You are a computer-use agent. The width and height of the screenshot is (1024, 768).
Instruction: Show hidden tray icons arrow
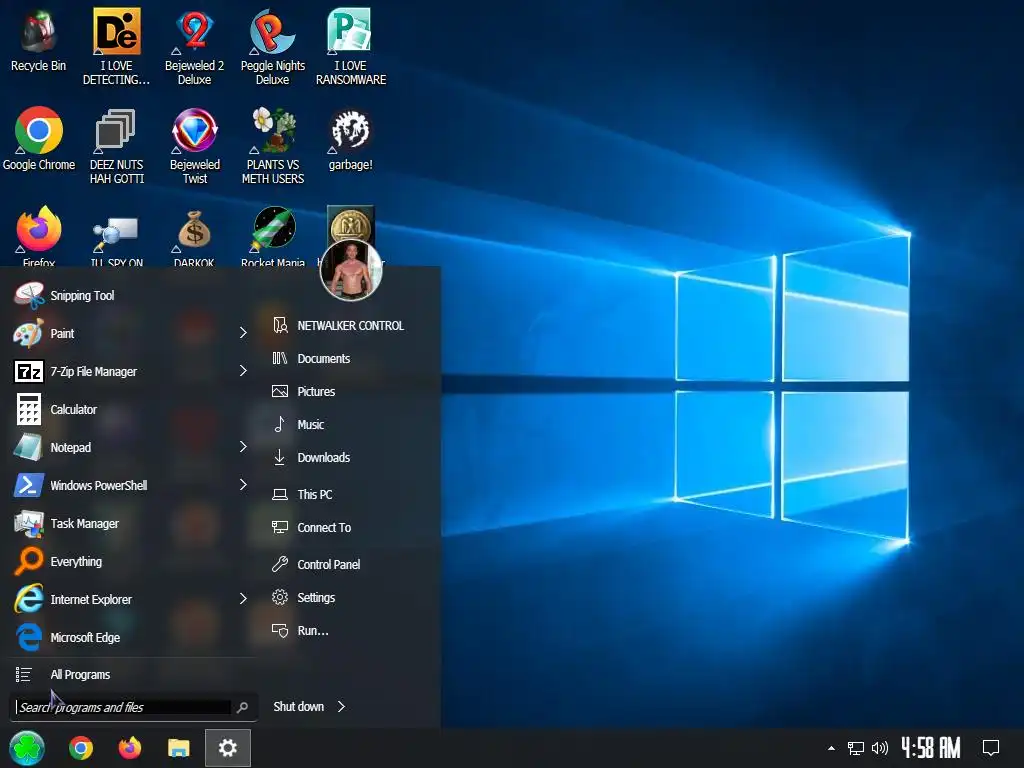[831, 748]
